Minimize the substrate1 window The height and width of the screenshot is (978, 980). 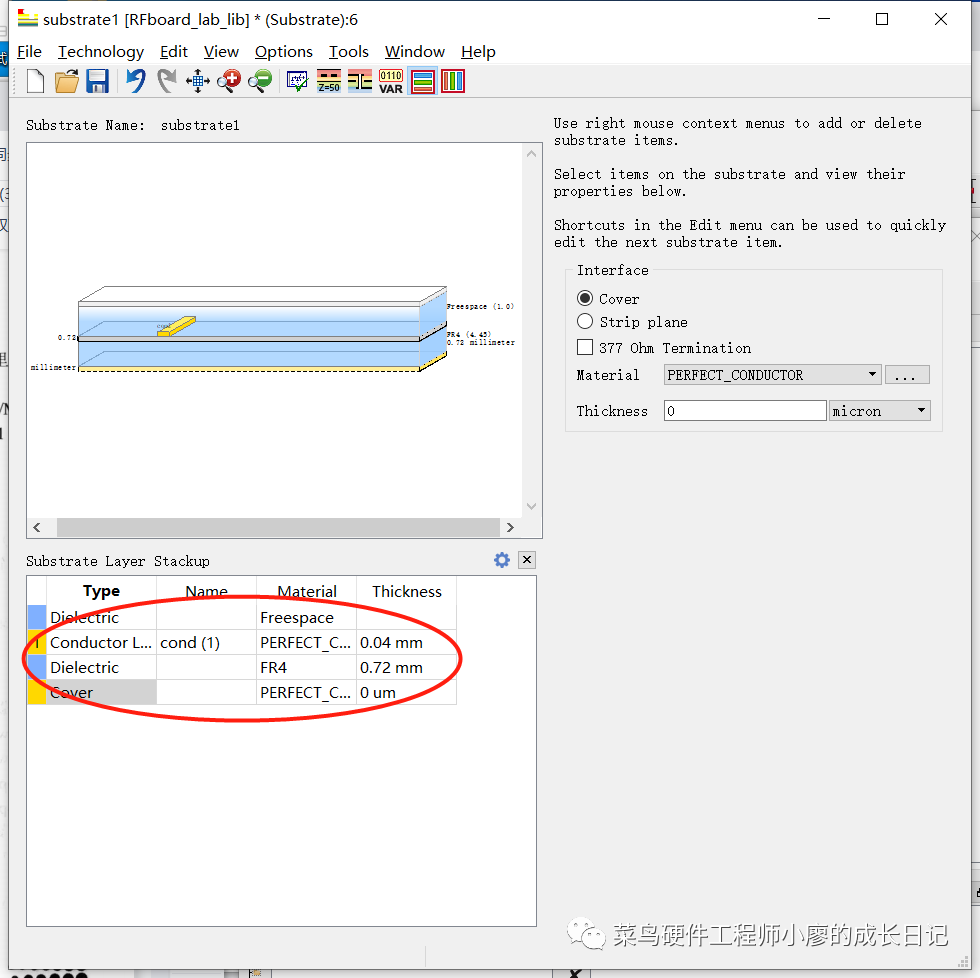[824, 19]
